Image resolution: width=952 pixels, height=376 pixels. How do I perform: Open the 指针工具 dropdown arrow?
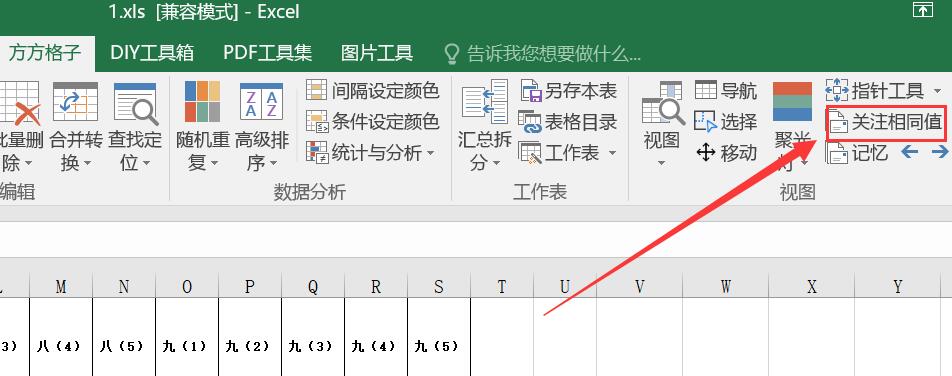point(937,92)
